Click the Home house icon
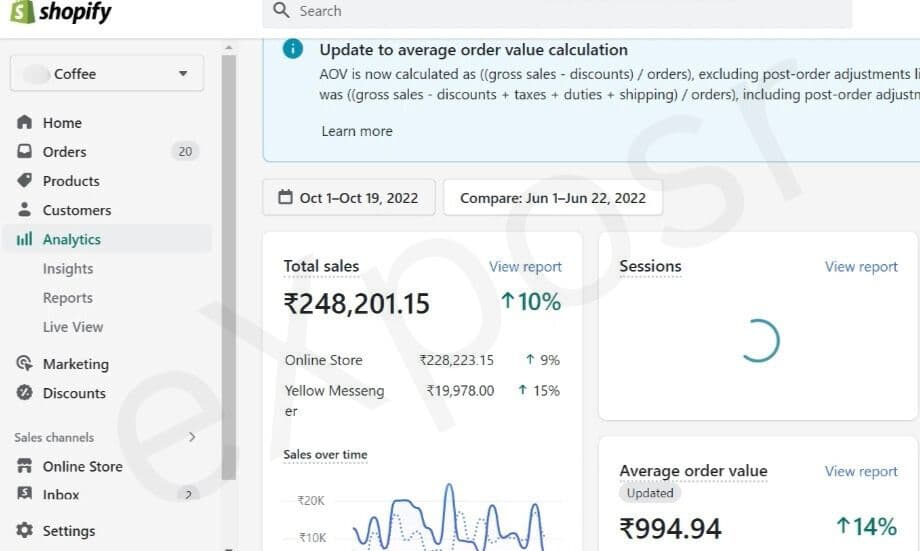Screen dimensions: 920x551 (x=25, y=122)
